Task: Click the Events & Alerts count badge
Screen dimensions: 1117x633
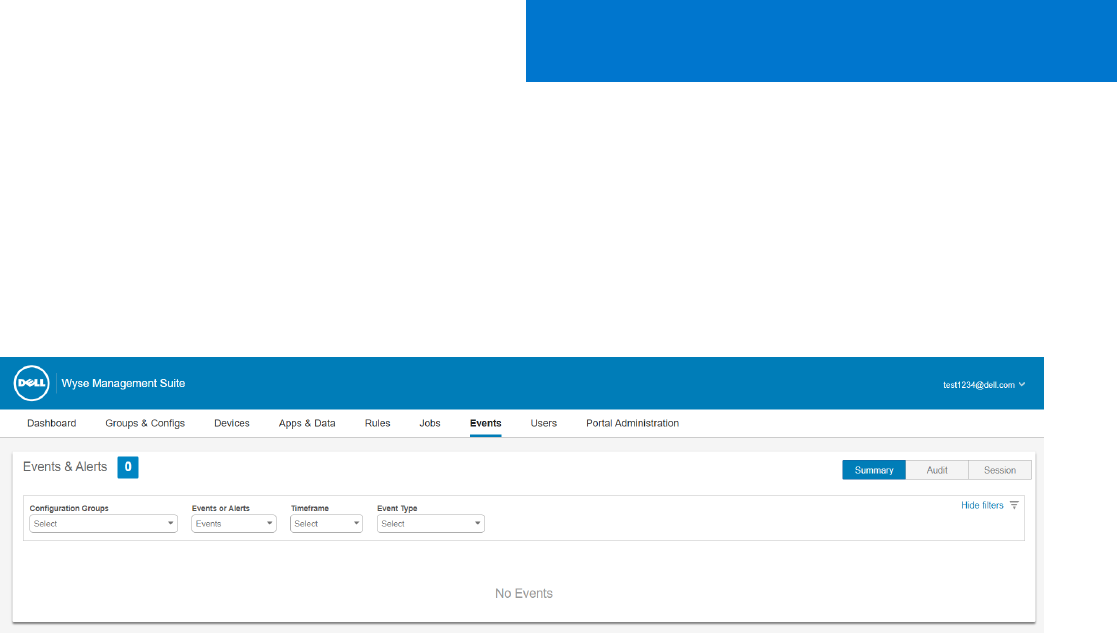Action: 128,467
